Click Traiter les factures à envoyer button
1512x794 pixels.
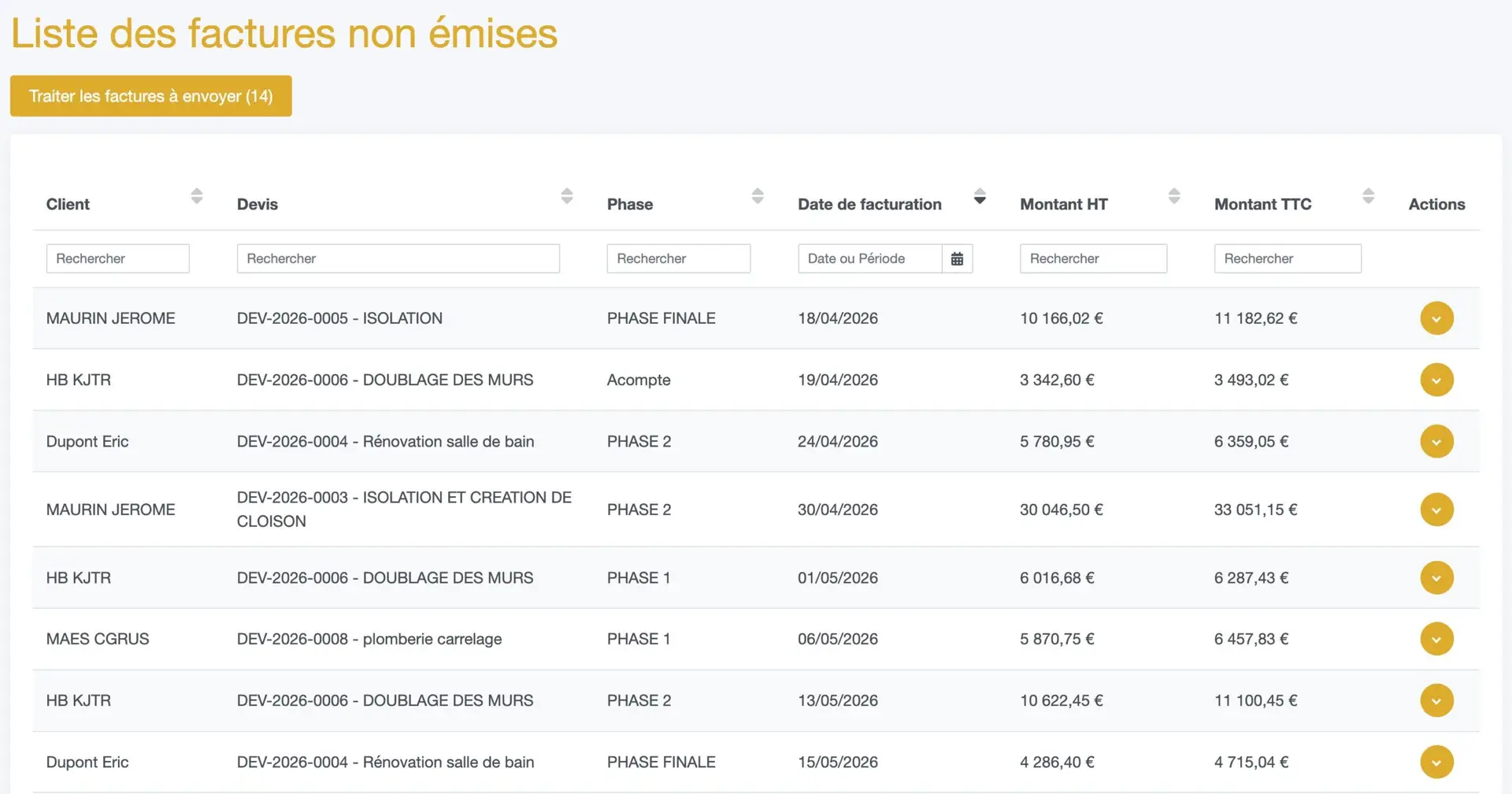click(x=150, y=96)
